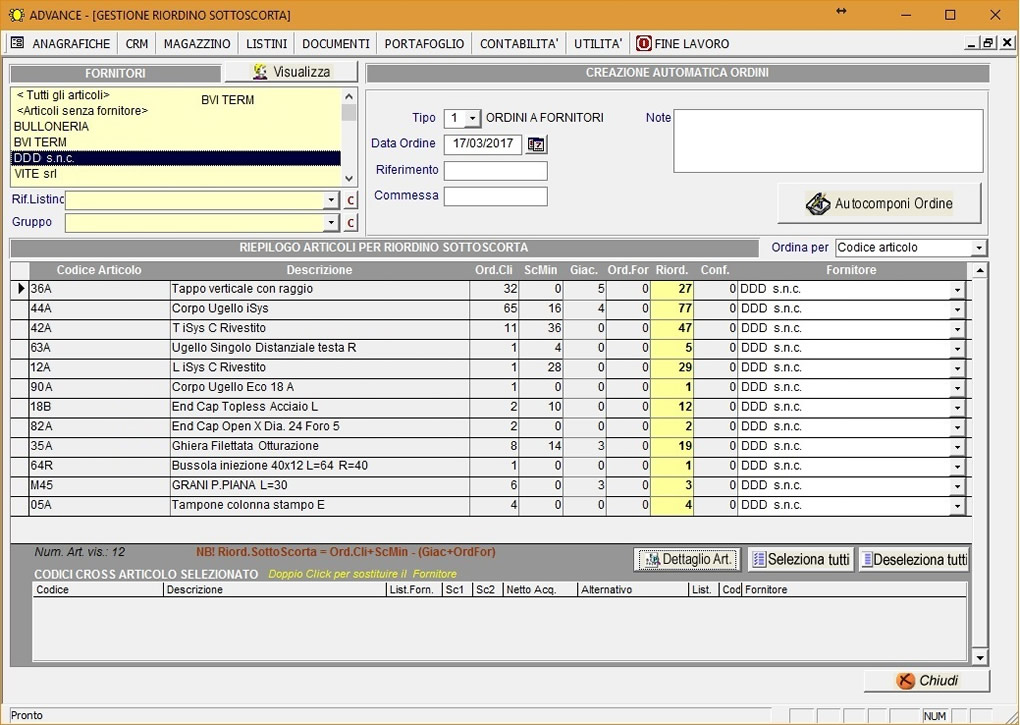This screenshot has width=1020, height=725.
Task: Open the DOCUMENTI menu
Action: tap(336, 44)
